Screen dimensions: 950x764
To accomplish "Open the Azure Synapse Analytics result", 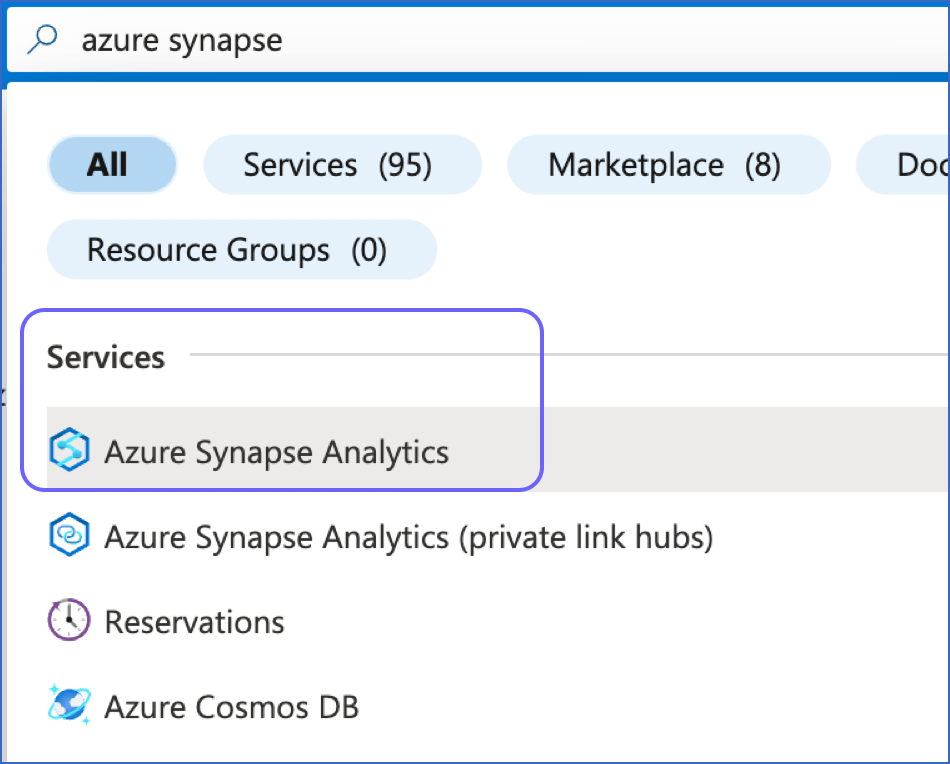I will click(277, 452).
